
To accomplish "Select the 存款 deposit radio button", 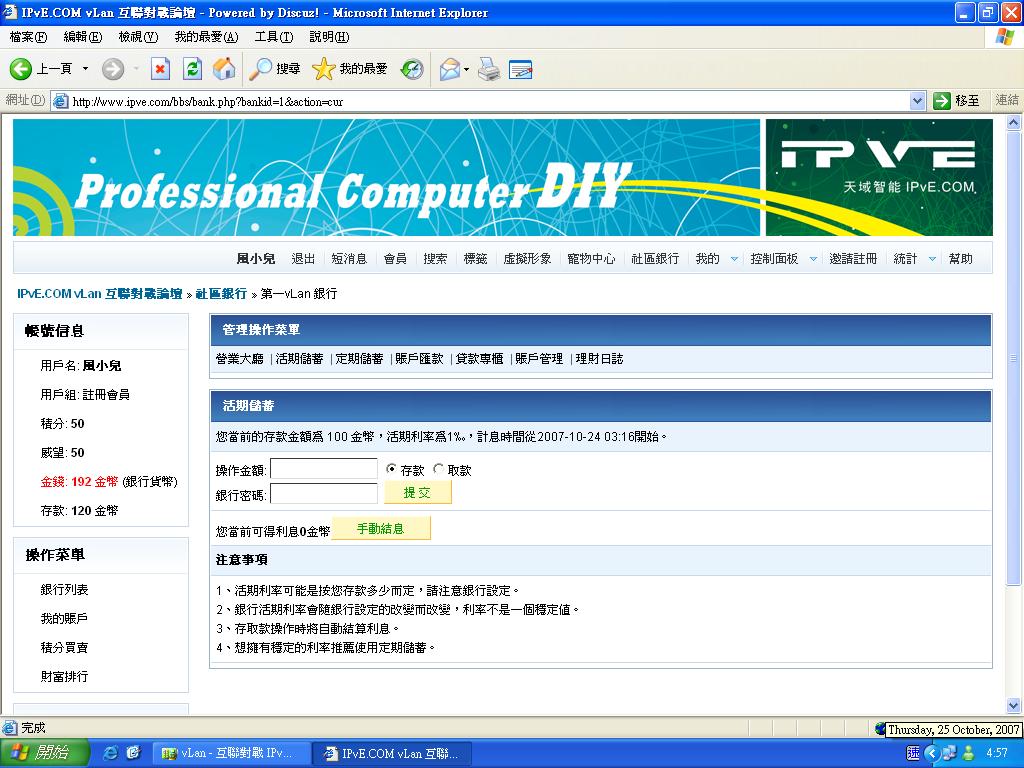I will click(x=391, y=469).
